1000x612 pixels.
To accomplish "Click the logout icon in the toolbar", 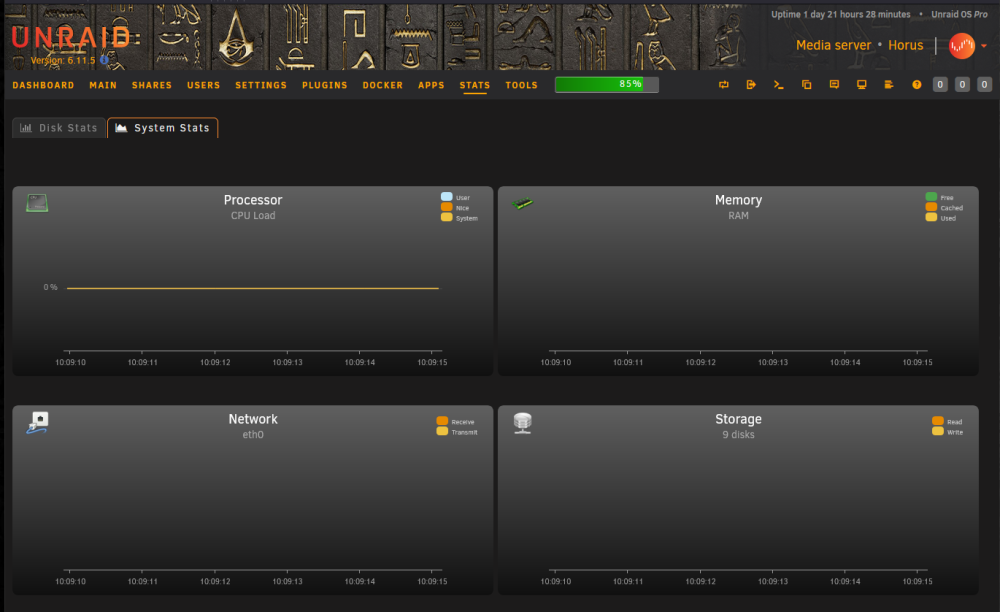I will tap(751, 85).
